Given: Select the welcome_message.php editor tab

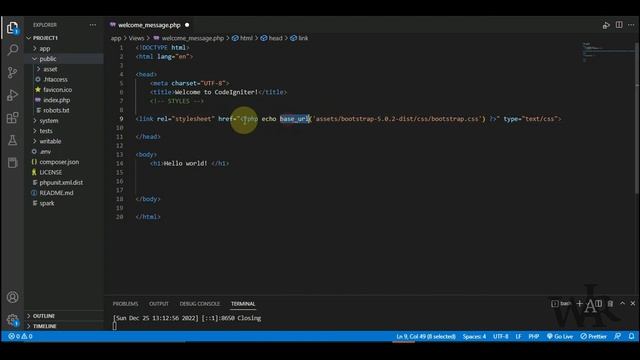Looking at the screenshot, I should point(149,25).
